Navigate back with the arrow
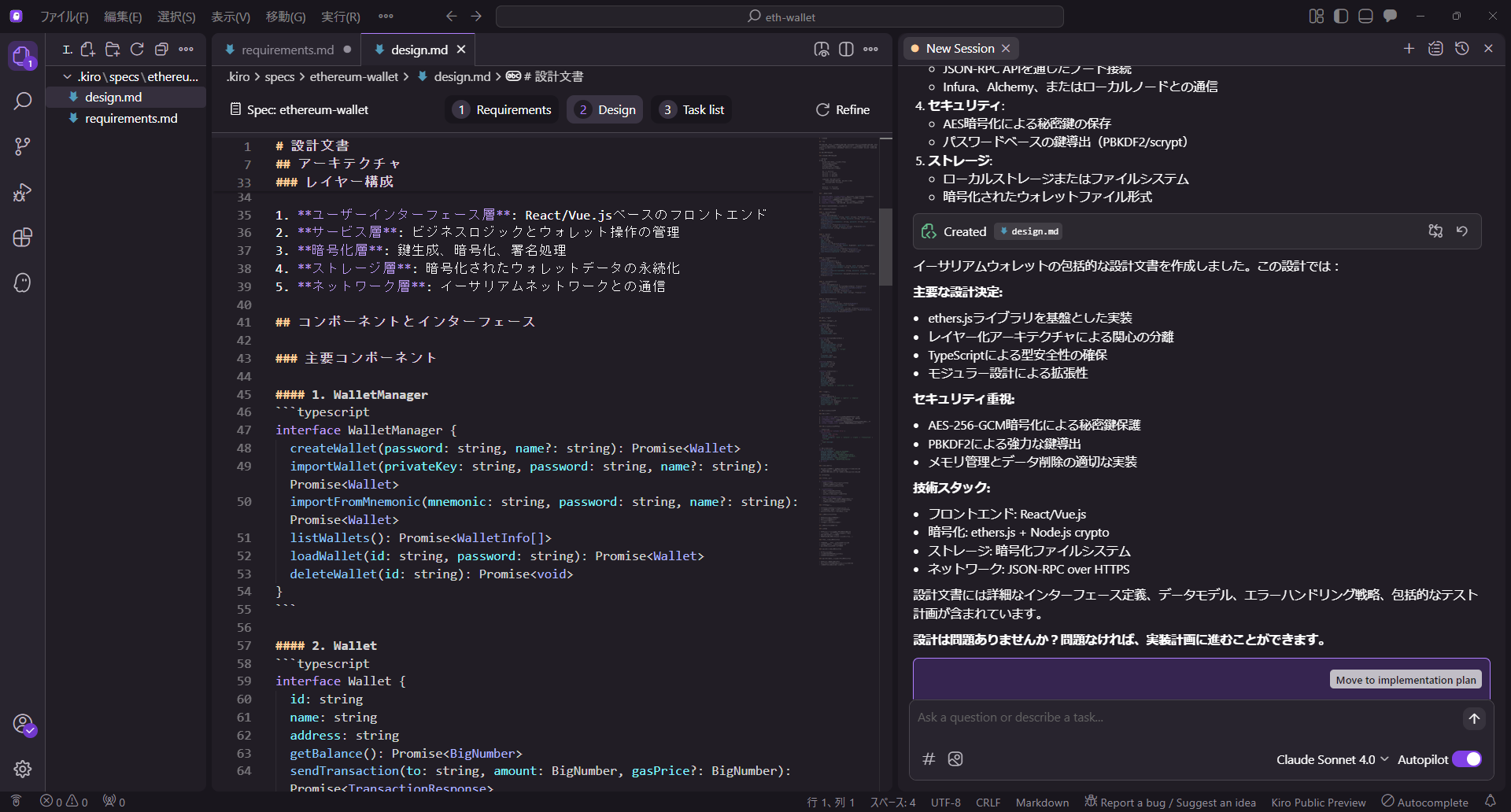The height and width of the screenshot is (812, 1511). click(x=451, y=16)
